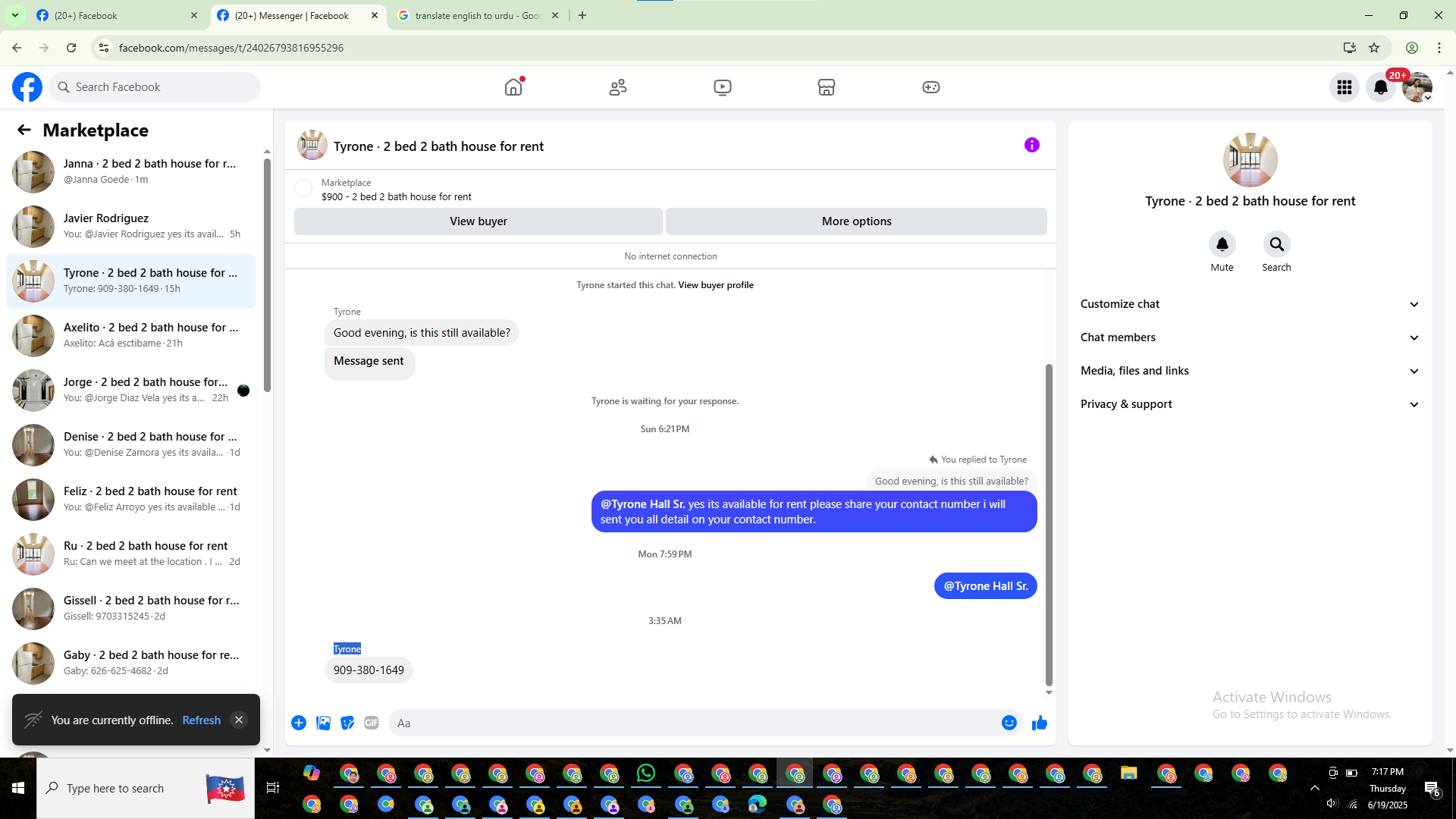
Task: Open the account profile picture menu
Action: pos(1417,87)
